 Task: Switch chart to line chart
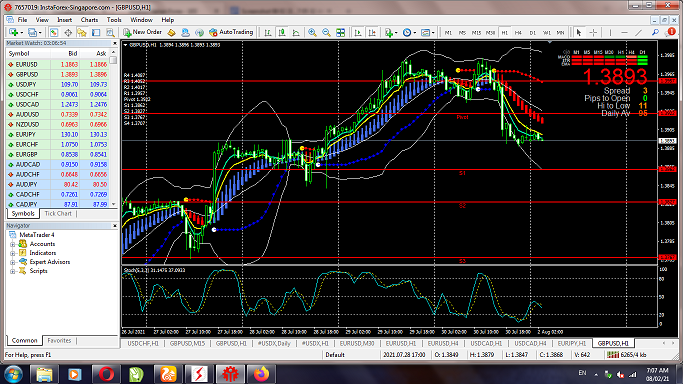pyautogui.click(x=296, y=32)
